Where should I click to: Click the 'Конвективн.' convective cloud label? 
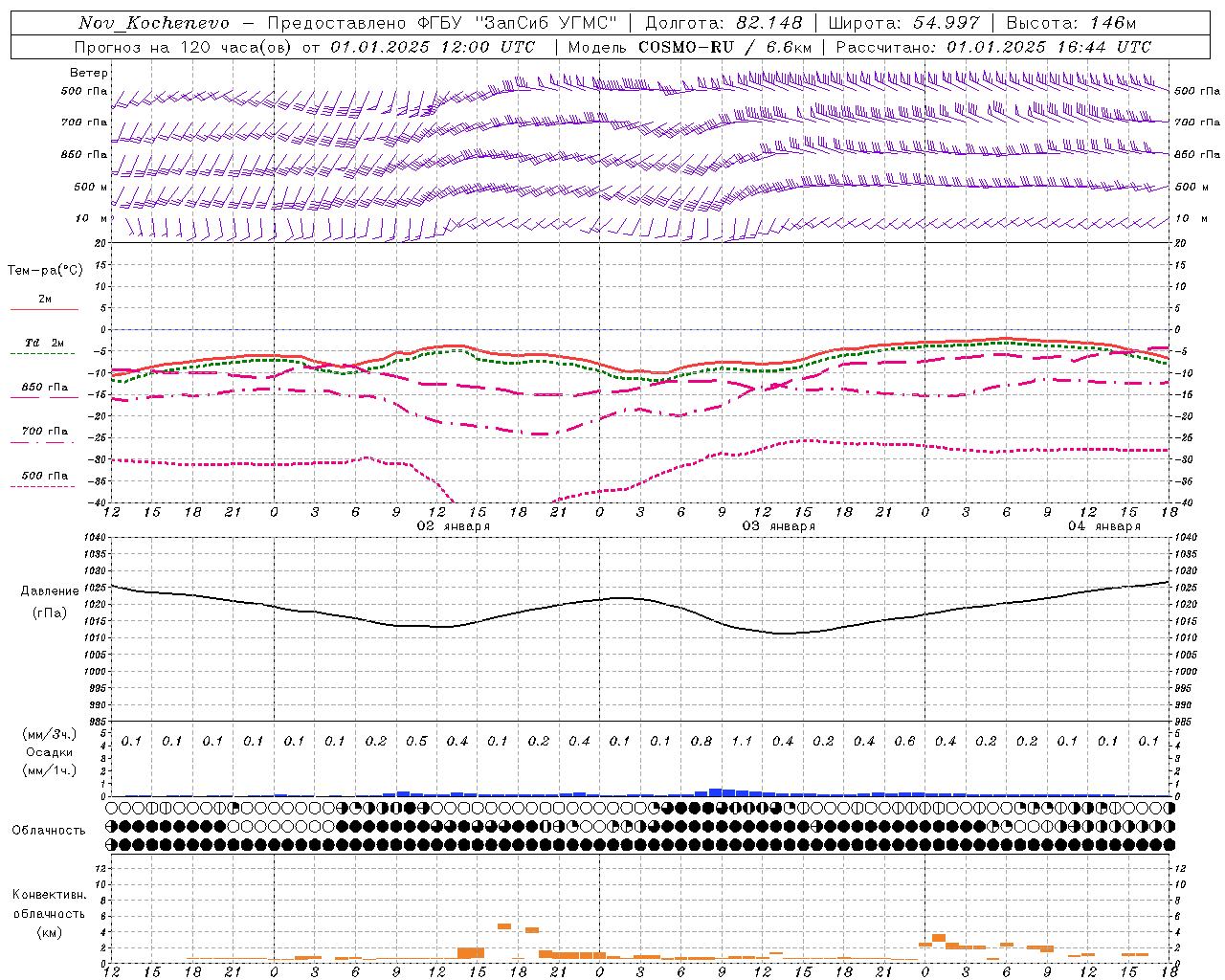49,895
